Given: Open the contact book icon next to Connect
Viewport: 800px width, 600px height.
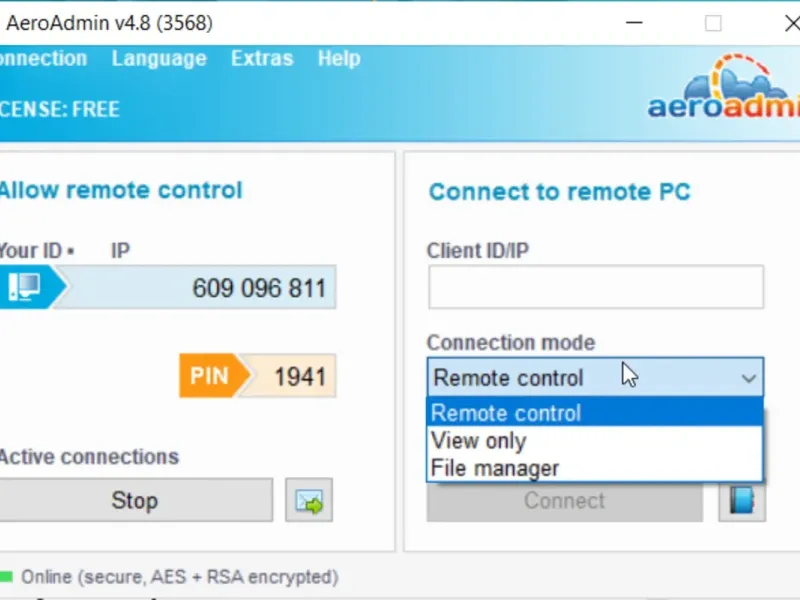Looking at the screenshot, I should click(742, 501).
